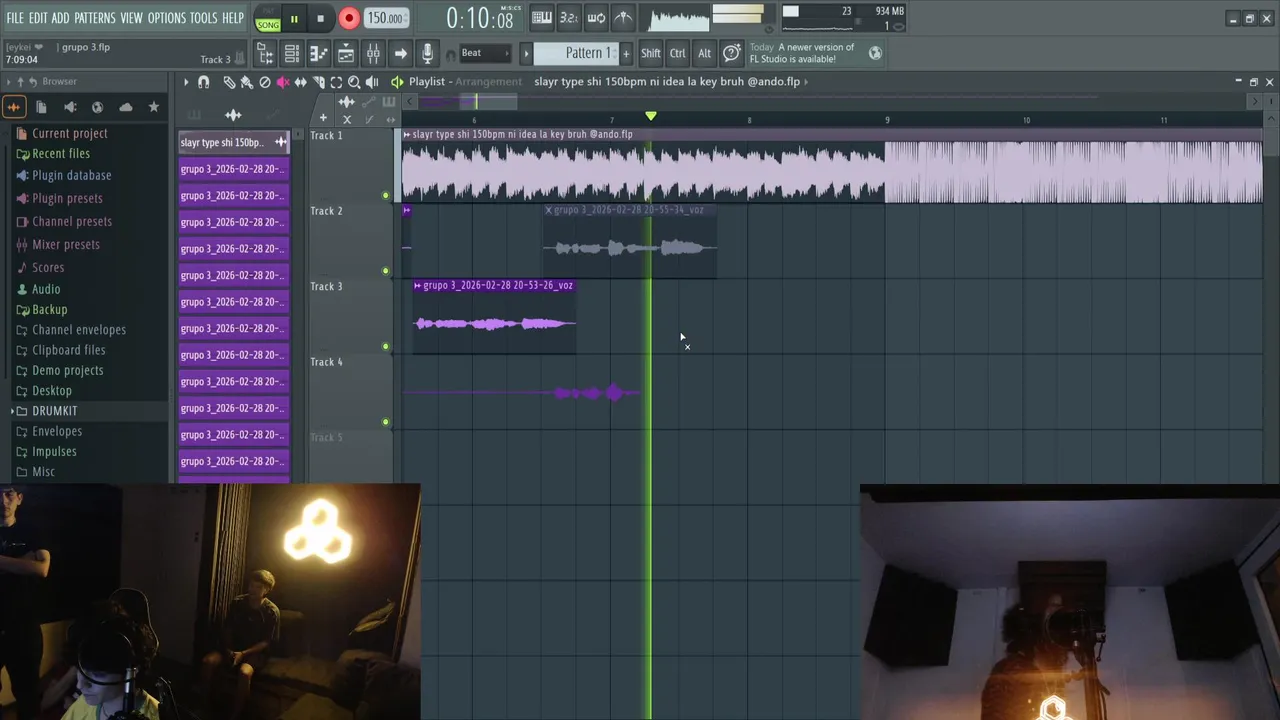Image resolution: width=1280 pixels, height=720 pixels.
Task: Open the help chat bubble icon
Action: click(732, 53)
